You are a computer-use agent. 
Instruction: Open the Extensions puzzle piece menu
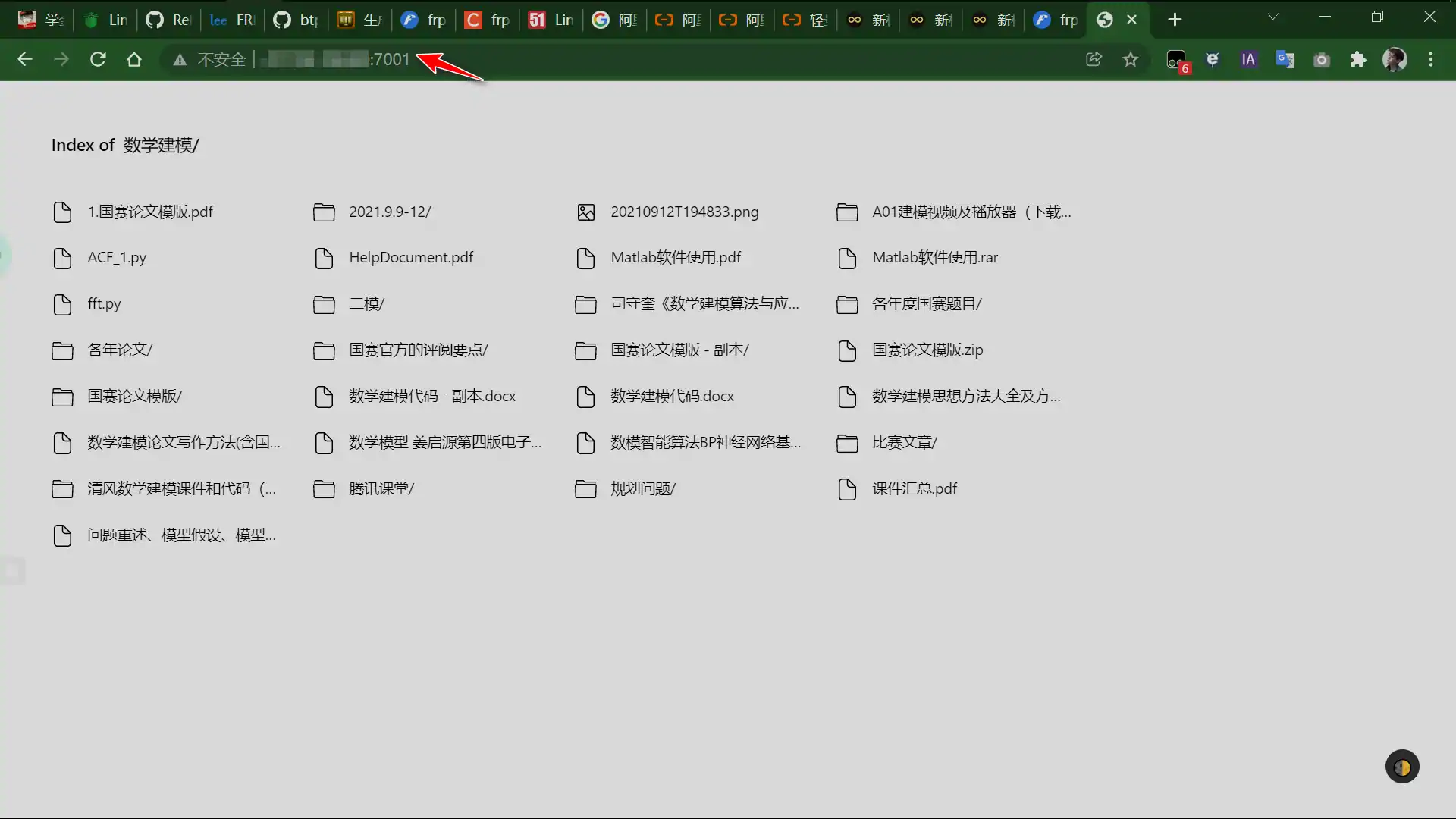click(1358, 59)
